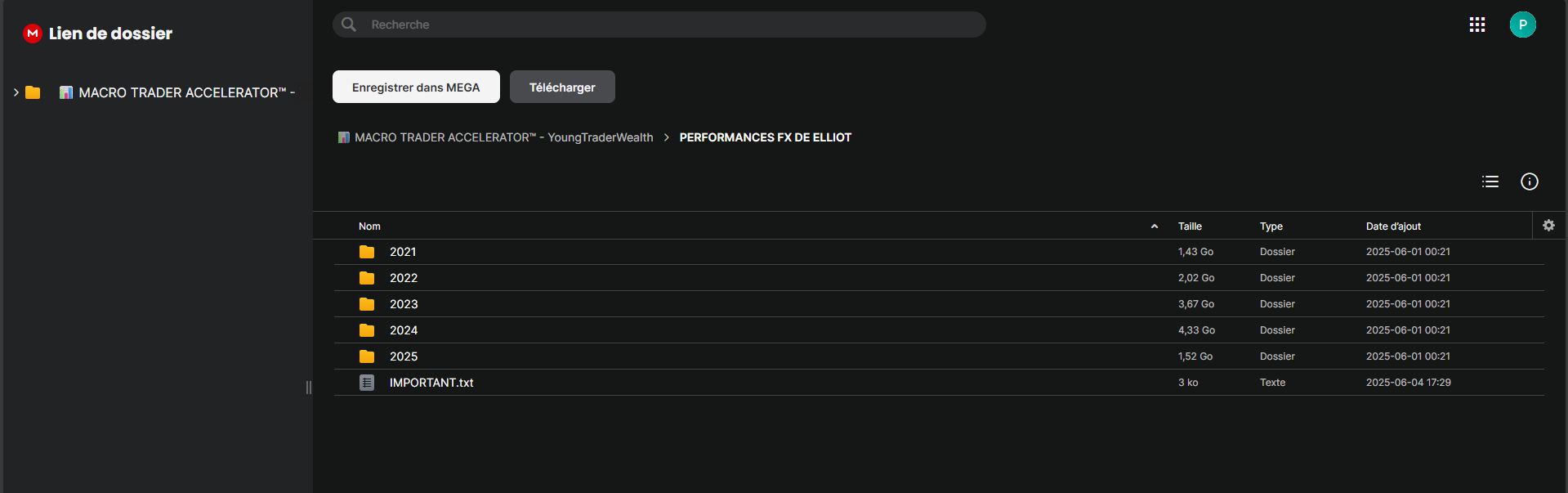Select the 2025 folder row
The width and height of the screenshot is (1568, 493).
938,356
